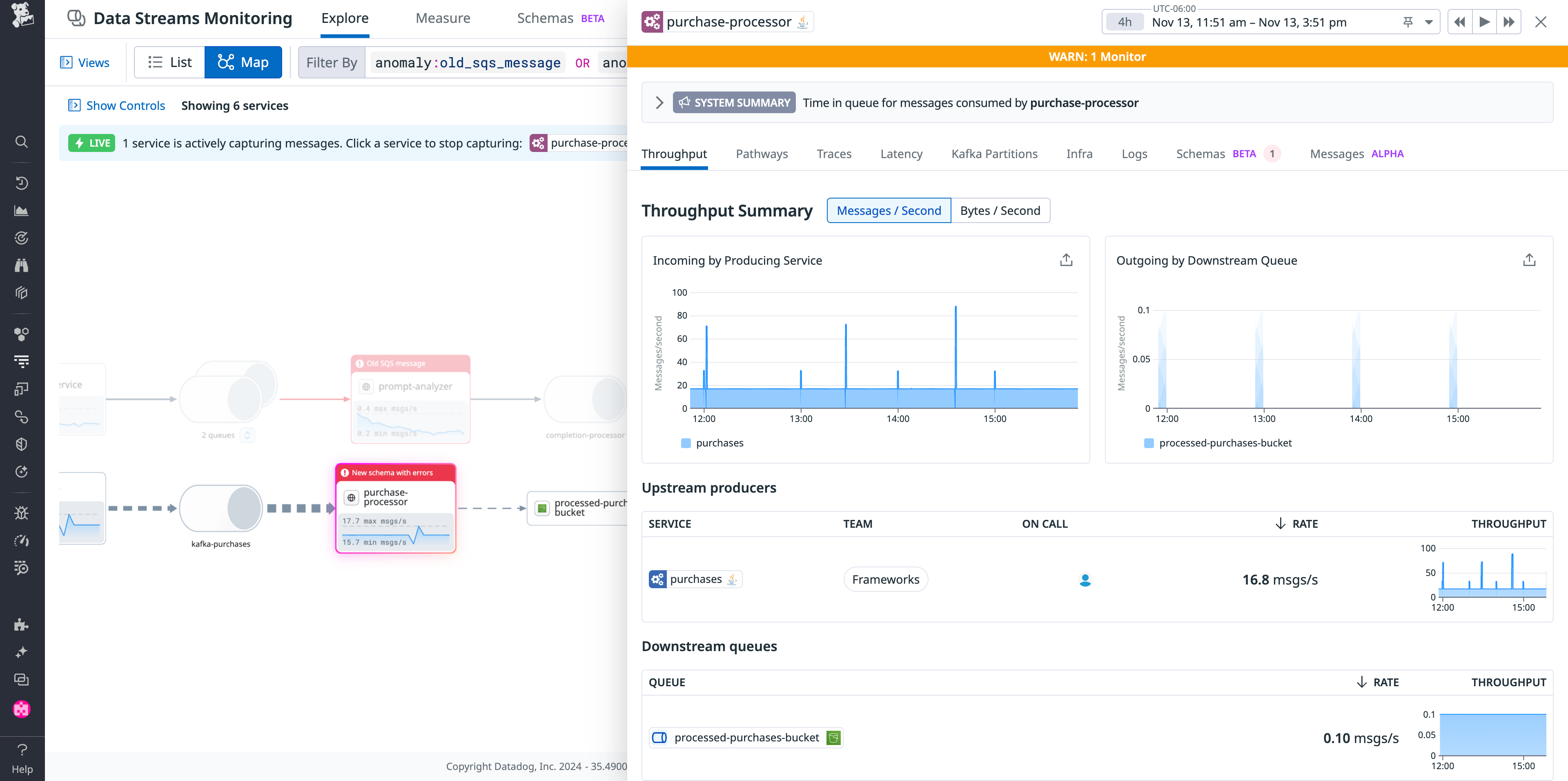Expand the 2 queues stepper under prompt-analyzer
The width and height of the screenshot is (1568, 781).
coord(247,435)
